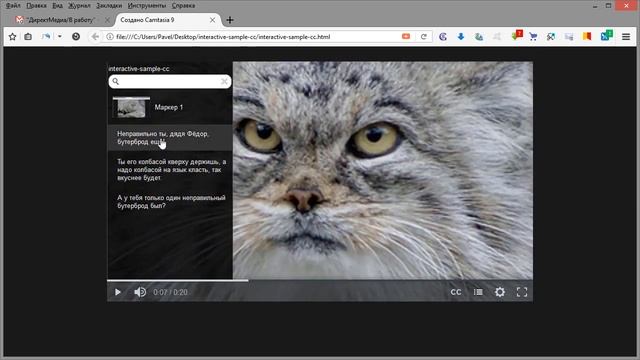640x360 pixels.
Task: Click the caption search field
Action: (170, 81)
